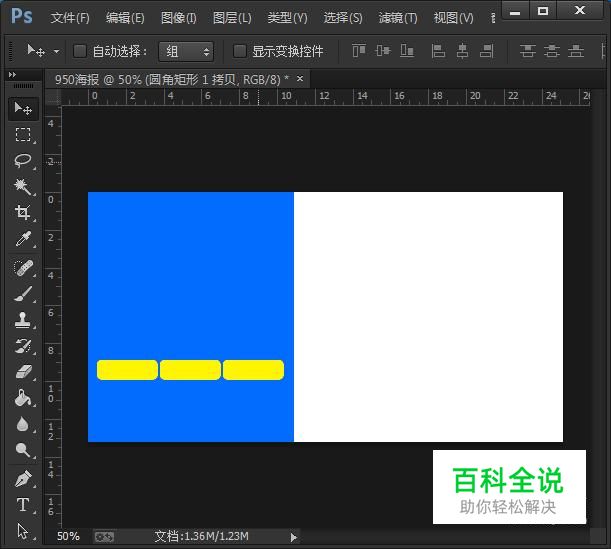Expand the toolbox using the double-arrow
611x549 pixels.
pyautogui.click(x=12, y=75)
